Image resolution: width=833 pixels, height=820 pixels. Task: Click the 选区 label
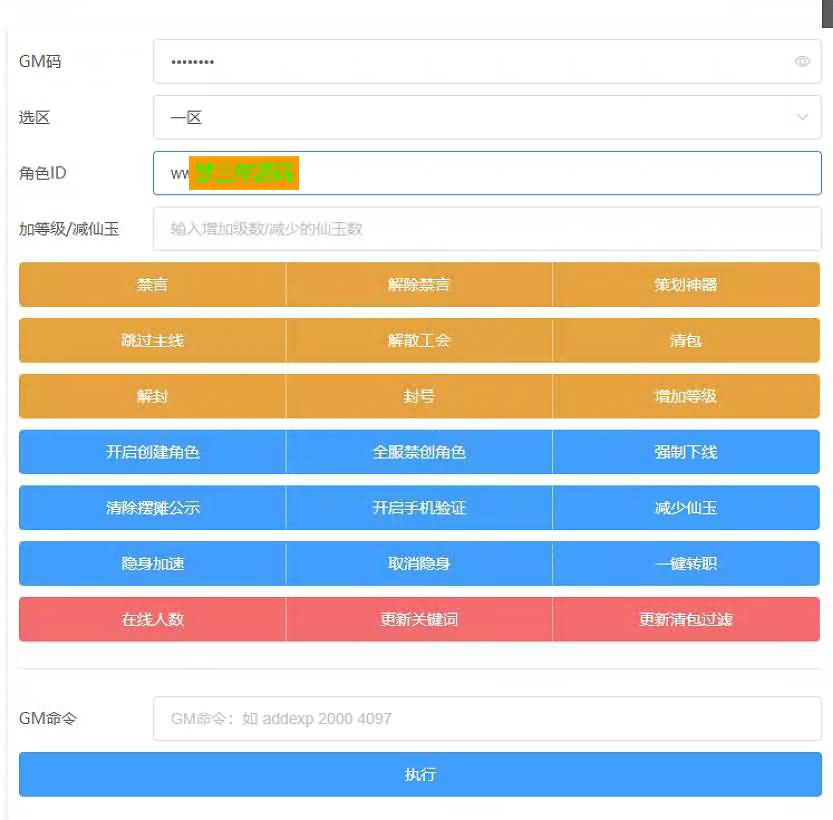(x=34, y=117)
